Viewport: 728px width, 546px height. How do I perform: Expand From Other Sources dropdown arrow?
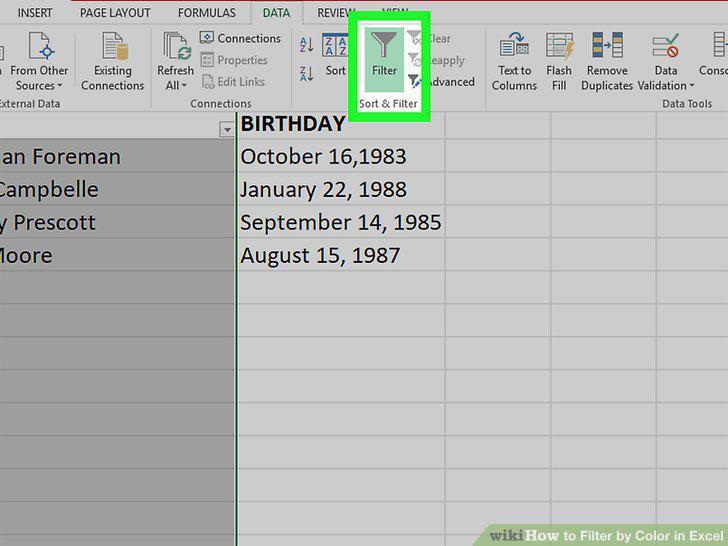(60, 85)
